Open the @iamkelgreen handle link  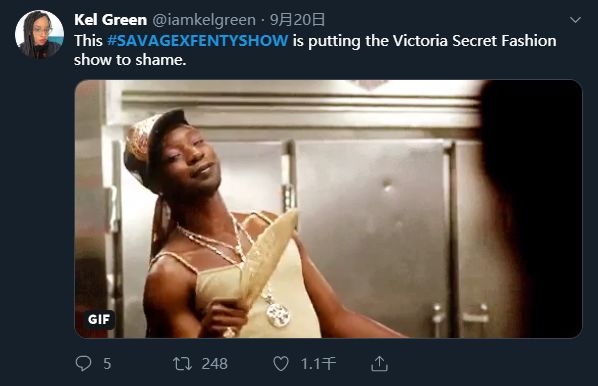(204, 20)
